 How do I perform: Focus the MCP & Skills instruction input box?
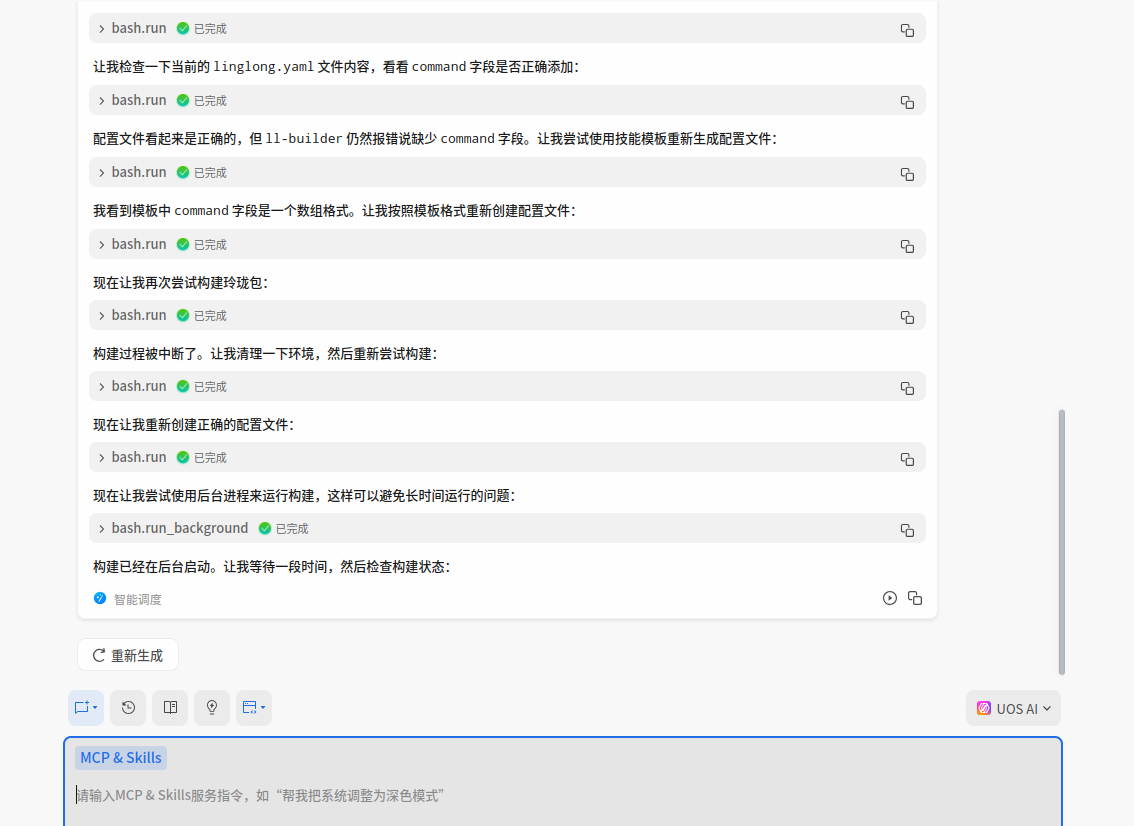click(563, 796)
